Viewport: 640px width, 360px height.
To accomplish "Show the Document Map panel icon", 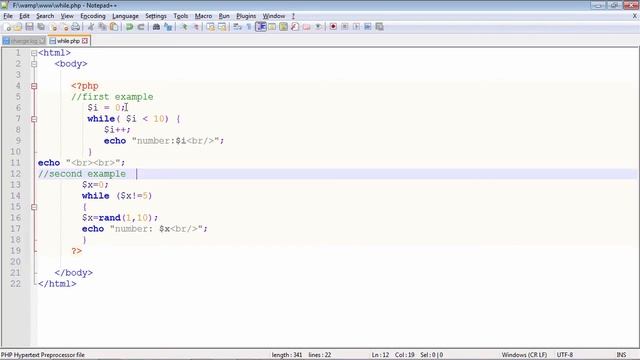I will [x=283, y=27].
